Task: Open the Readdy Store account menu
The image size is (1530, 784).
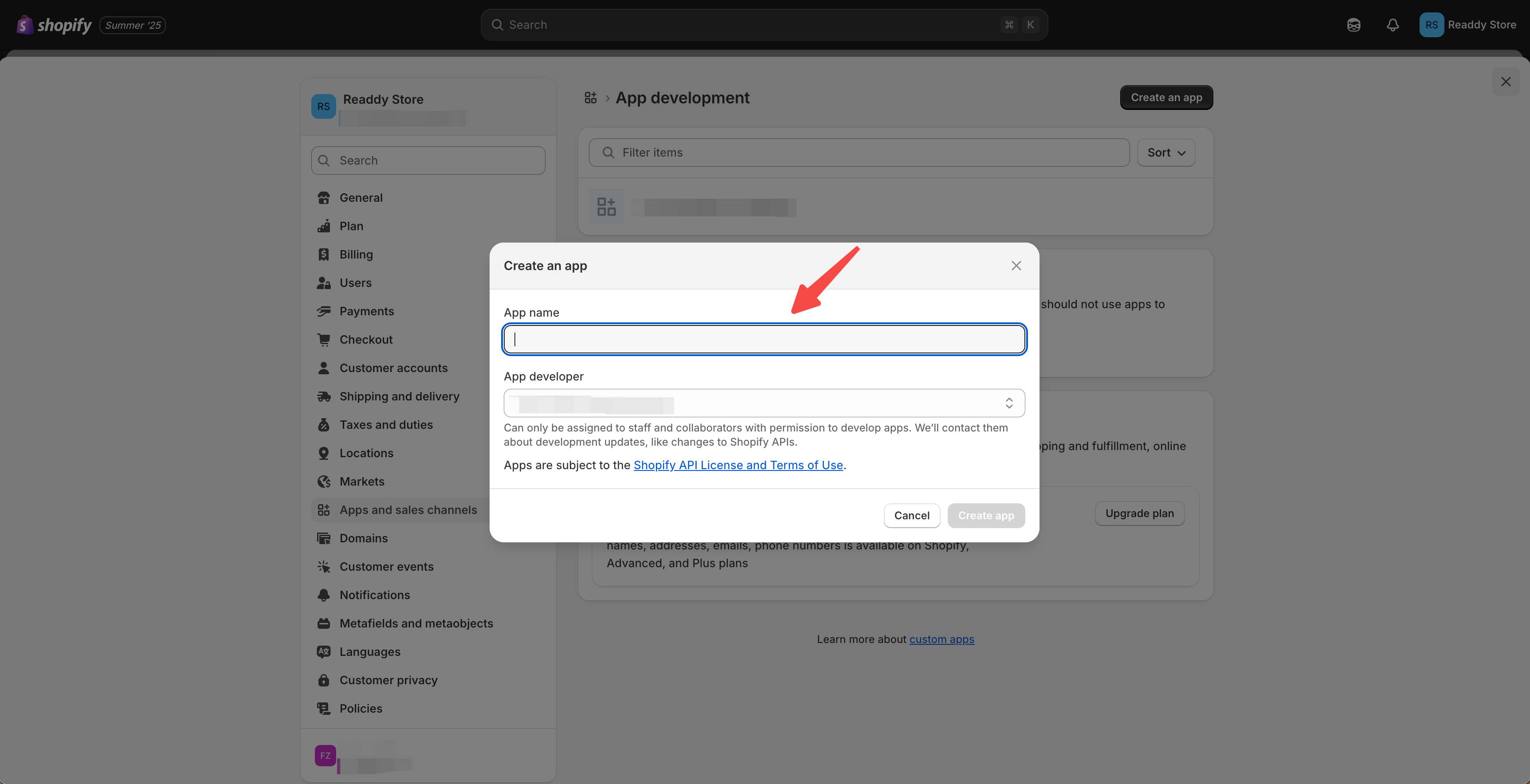Action: pos(1467,25)
